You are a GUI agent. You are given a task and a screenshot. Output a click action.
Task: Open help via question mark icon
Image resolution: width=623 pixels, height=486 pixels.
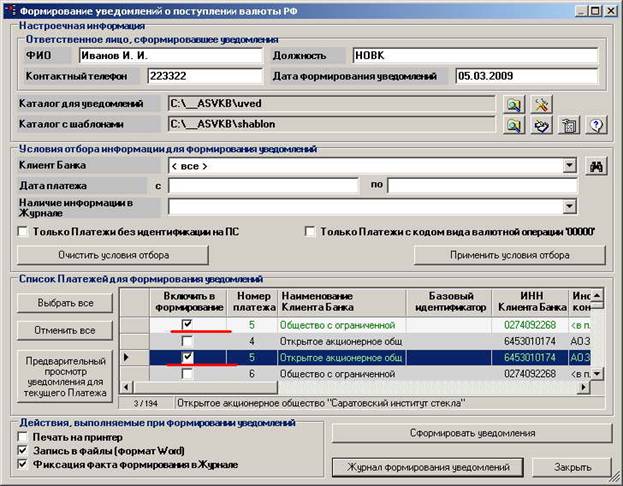coord(597,125)
